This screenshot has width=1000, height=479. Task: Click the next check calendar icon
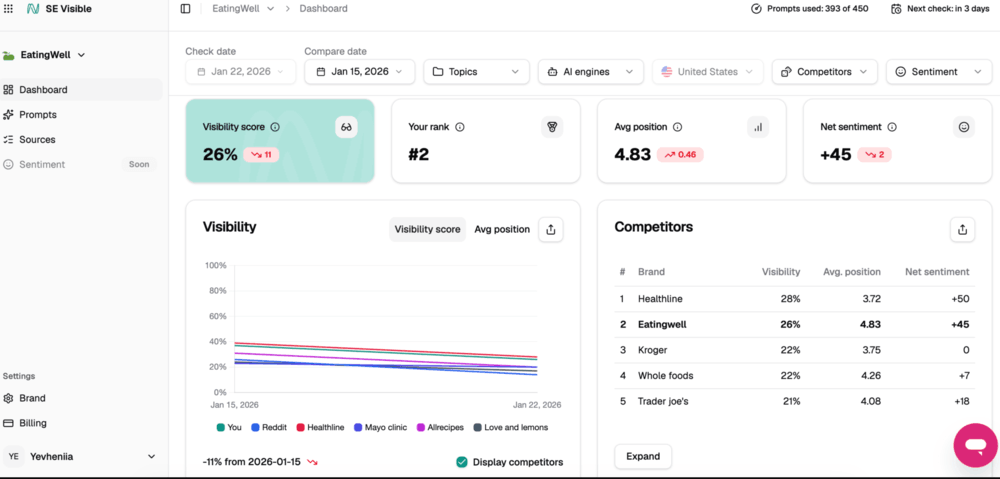896,9
